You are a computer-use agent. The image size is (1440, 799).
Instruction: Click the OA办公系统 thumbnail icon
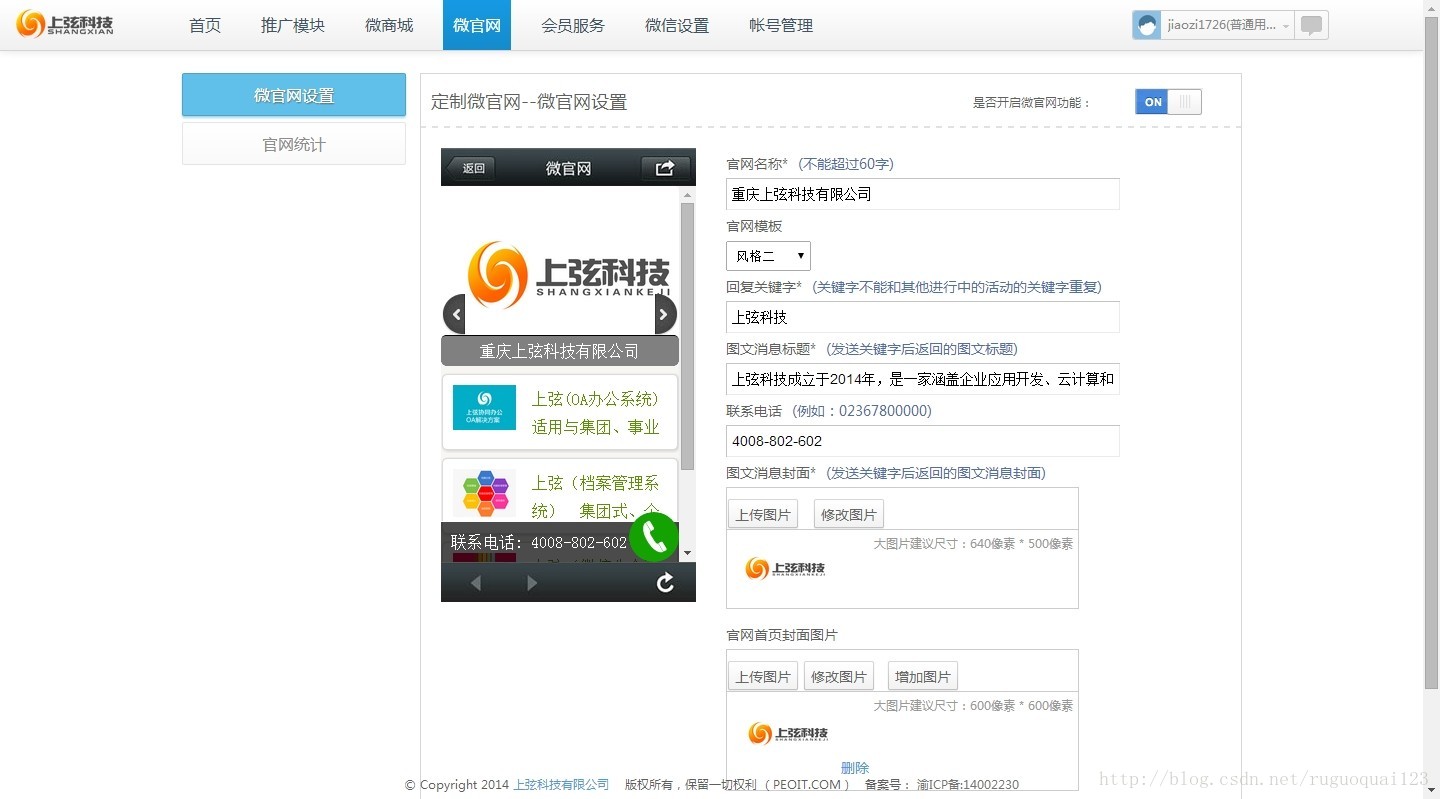(x=484, y=407)
